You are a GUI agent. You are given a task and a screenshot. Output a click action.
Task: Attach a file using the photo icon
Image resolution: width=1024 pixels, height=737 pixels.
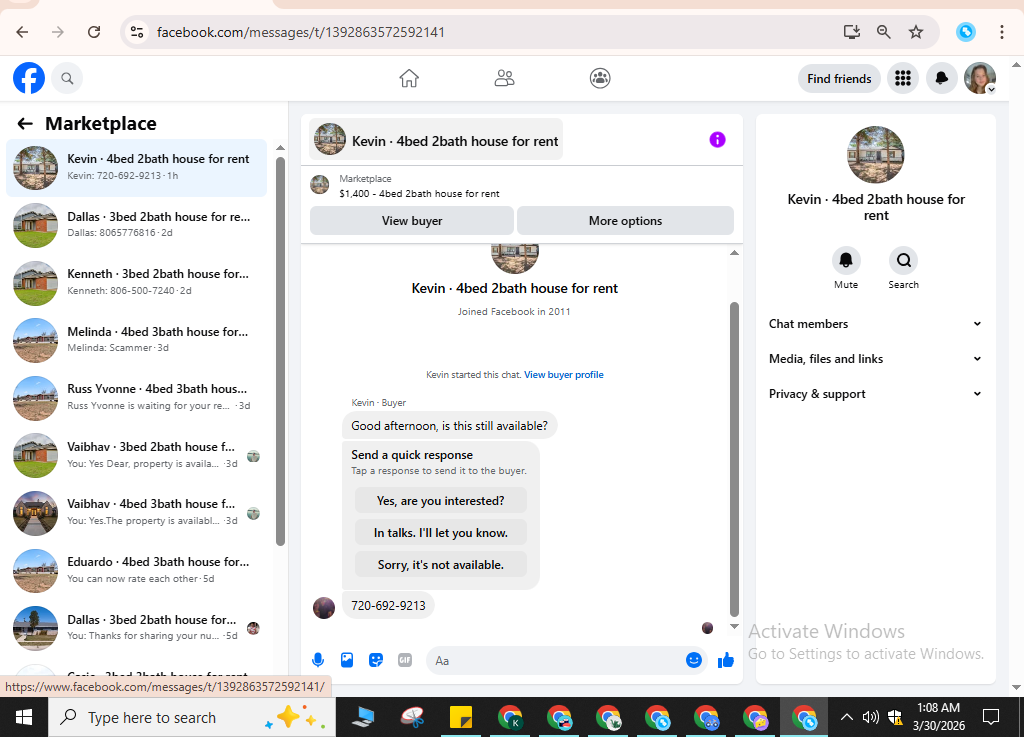(347, 660)
